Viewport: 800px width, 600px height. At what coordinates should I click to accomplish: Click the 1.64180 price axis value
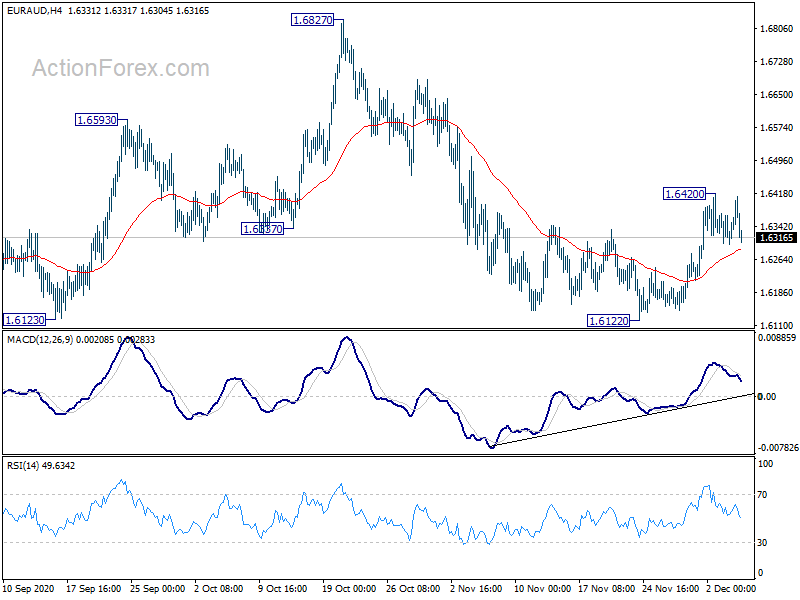click(777, 193)
